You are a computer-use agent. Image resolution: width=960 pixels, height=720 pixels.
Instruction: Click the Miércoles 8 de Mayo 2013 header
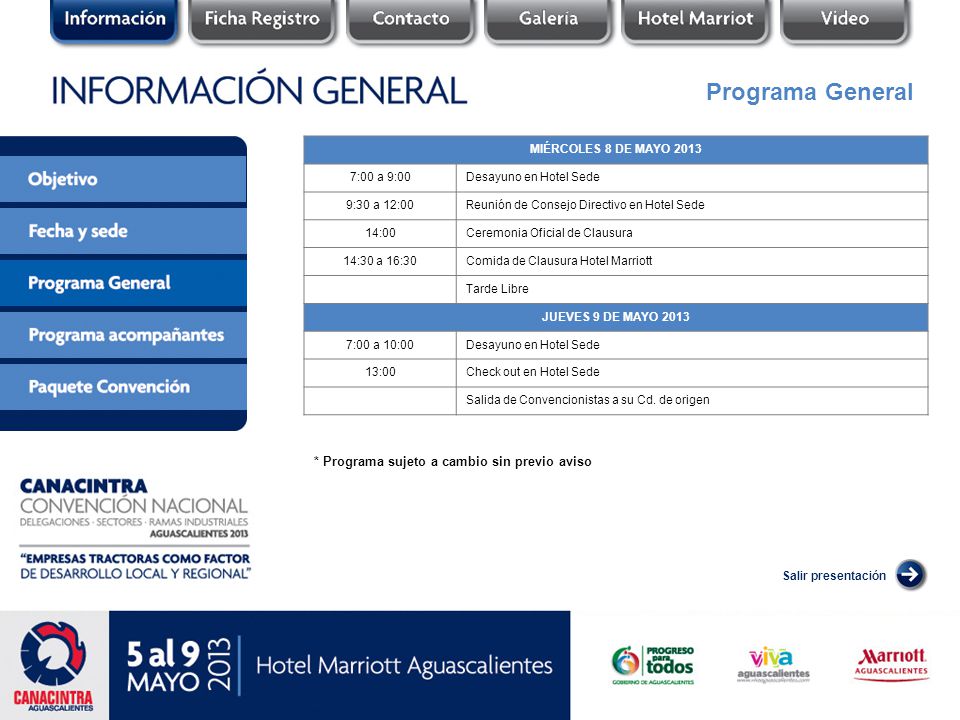616,149
